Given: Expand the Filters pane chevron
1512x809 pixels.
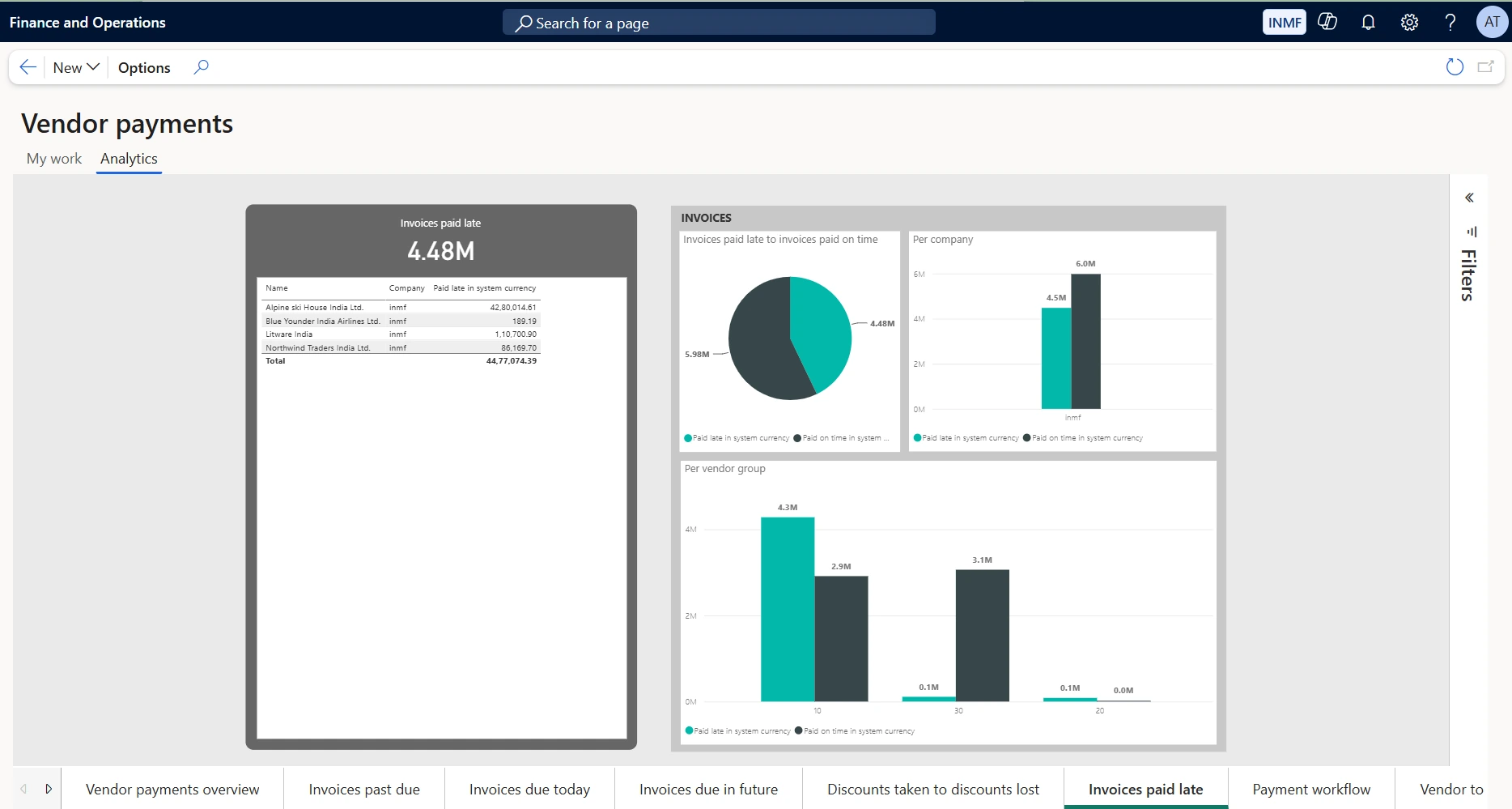Looking at the screenshot, I should pyautogui.click(x=1469, y=198).
